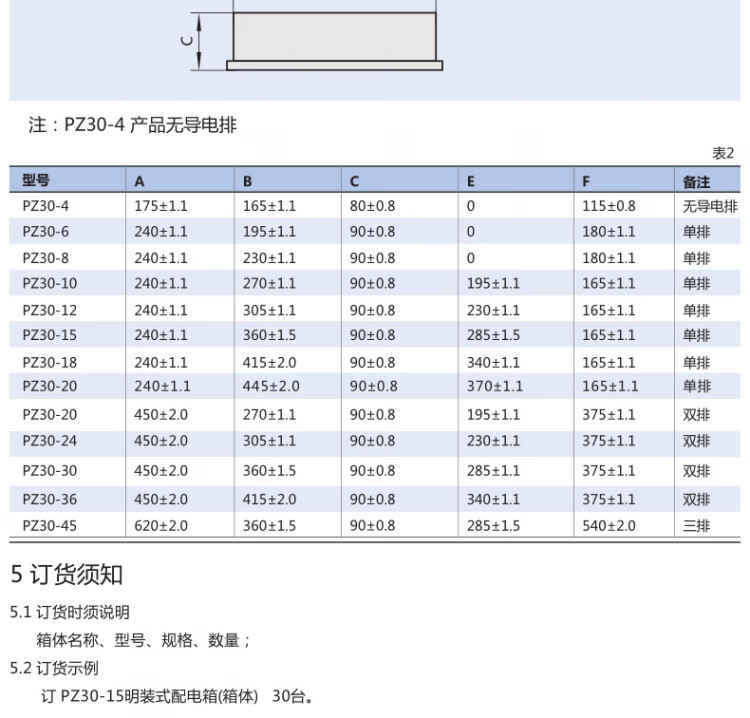This screenshot has width=750, height=718.
Task: Click the 5.2 订货示例 subheading
Action: coord(55,667)
